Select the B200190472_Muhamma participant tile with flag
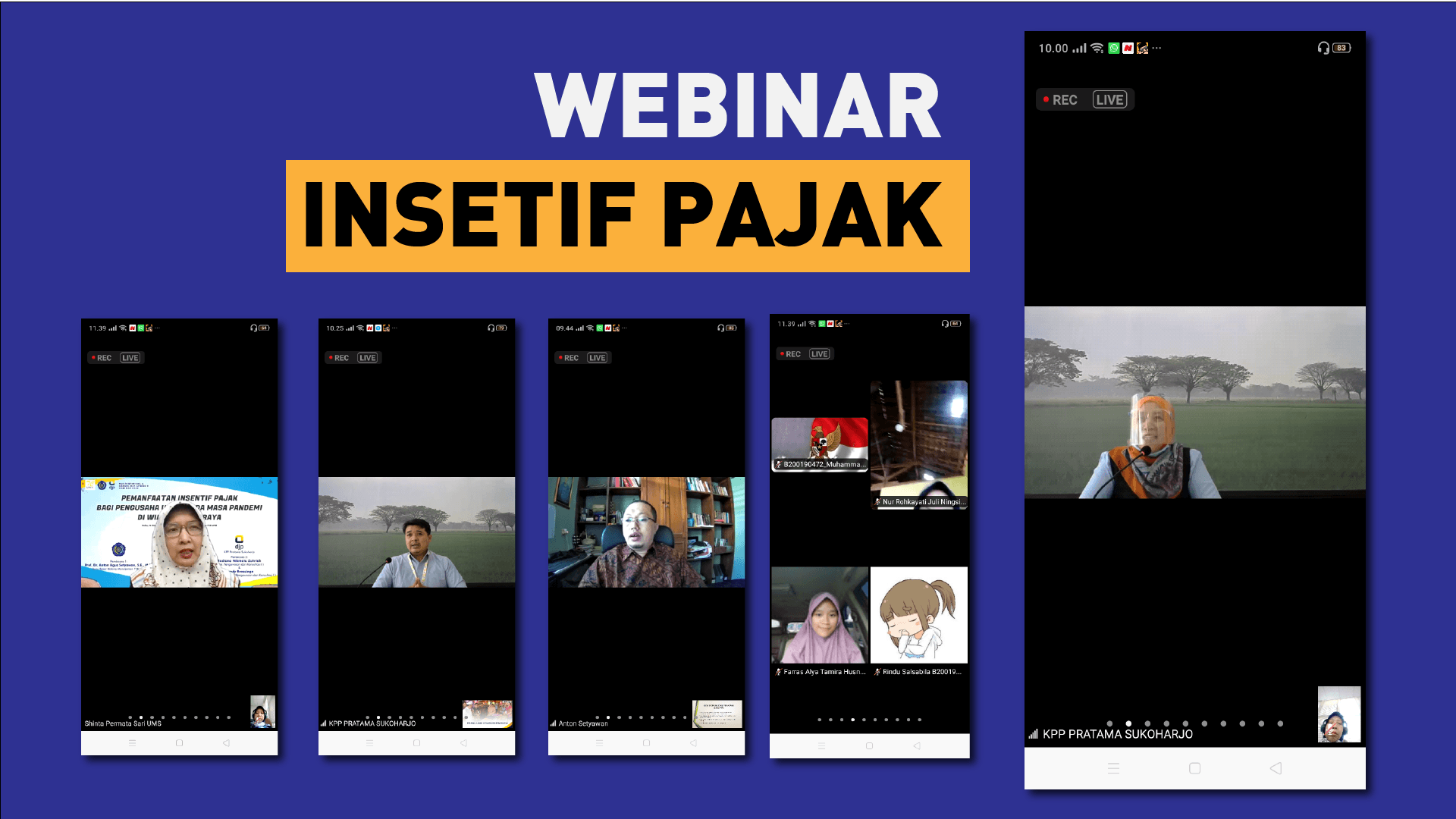1456x819 pixels. 819,444
